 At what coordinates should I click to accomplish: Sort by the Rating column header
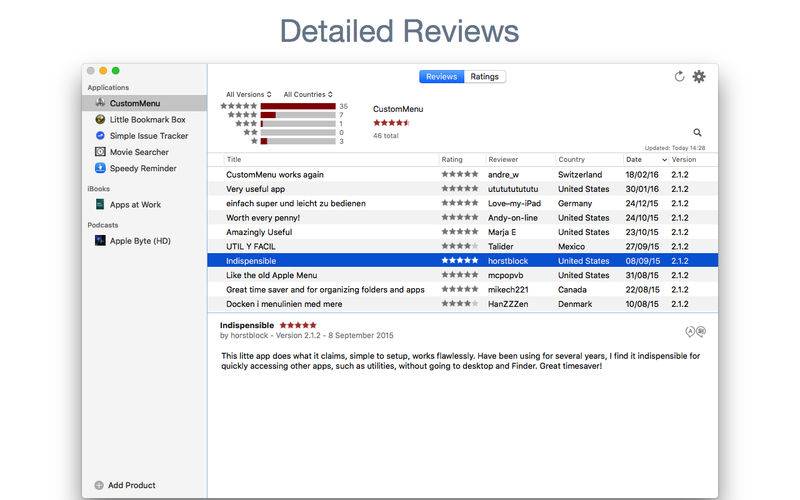[x=452, y=160]
